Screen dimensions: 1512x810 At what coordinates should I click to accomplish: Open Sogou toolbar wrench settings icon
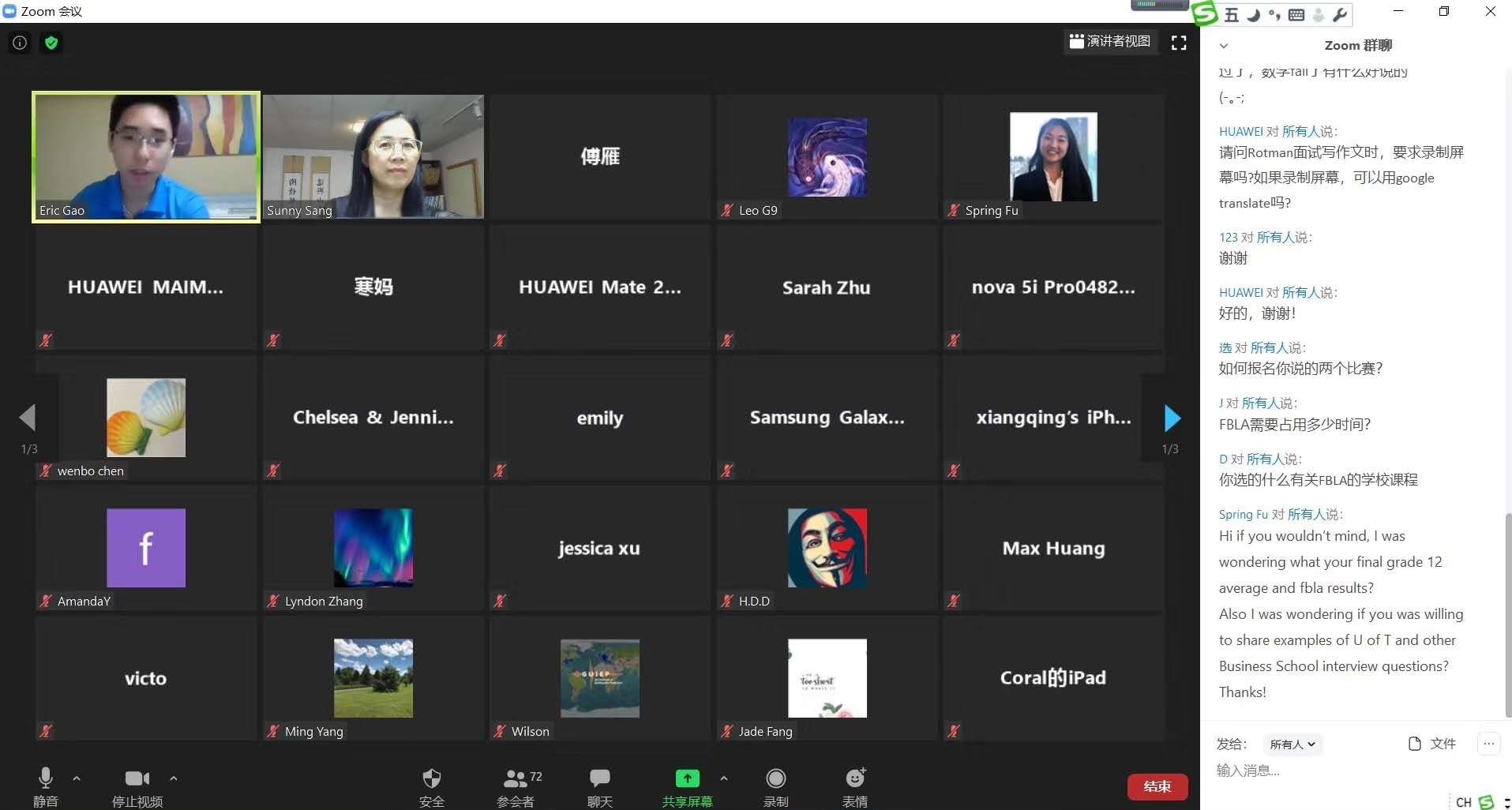click(x=1339, y=14)
